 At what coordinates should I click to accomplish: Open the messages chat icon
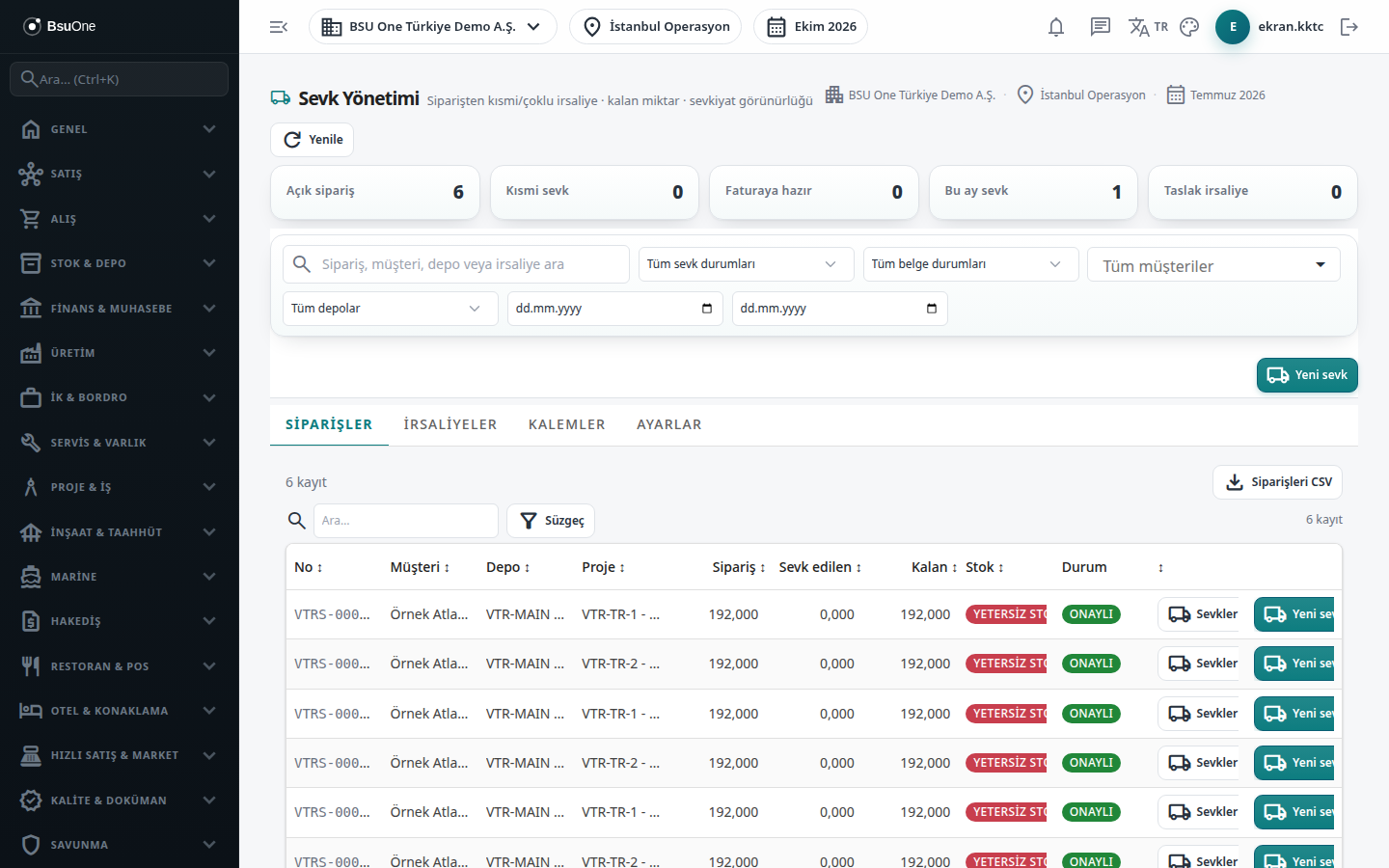[x=1101, y=27]
